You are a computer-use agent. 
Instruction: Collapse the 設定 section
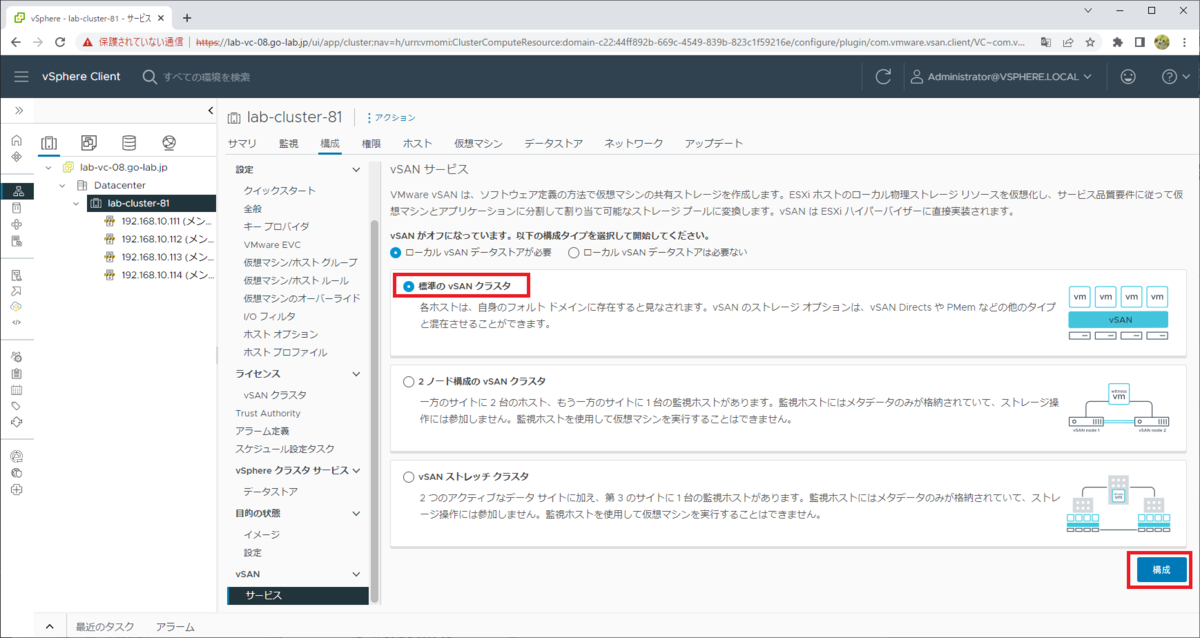[x=357, y=170]
